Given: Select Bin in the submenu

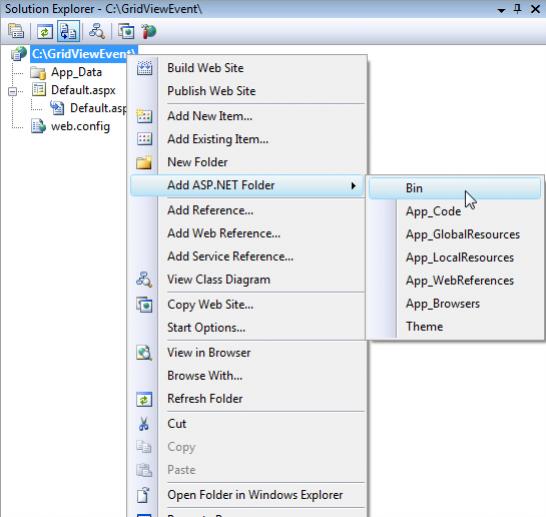Looking at the screenshot, I should (x=455, y=188).
